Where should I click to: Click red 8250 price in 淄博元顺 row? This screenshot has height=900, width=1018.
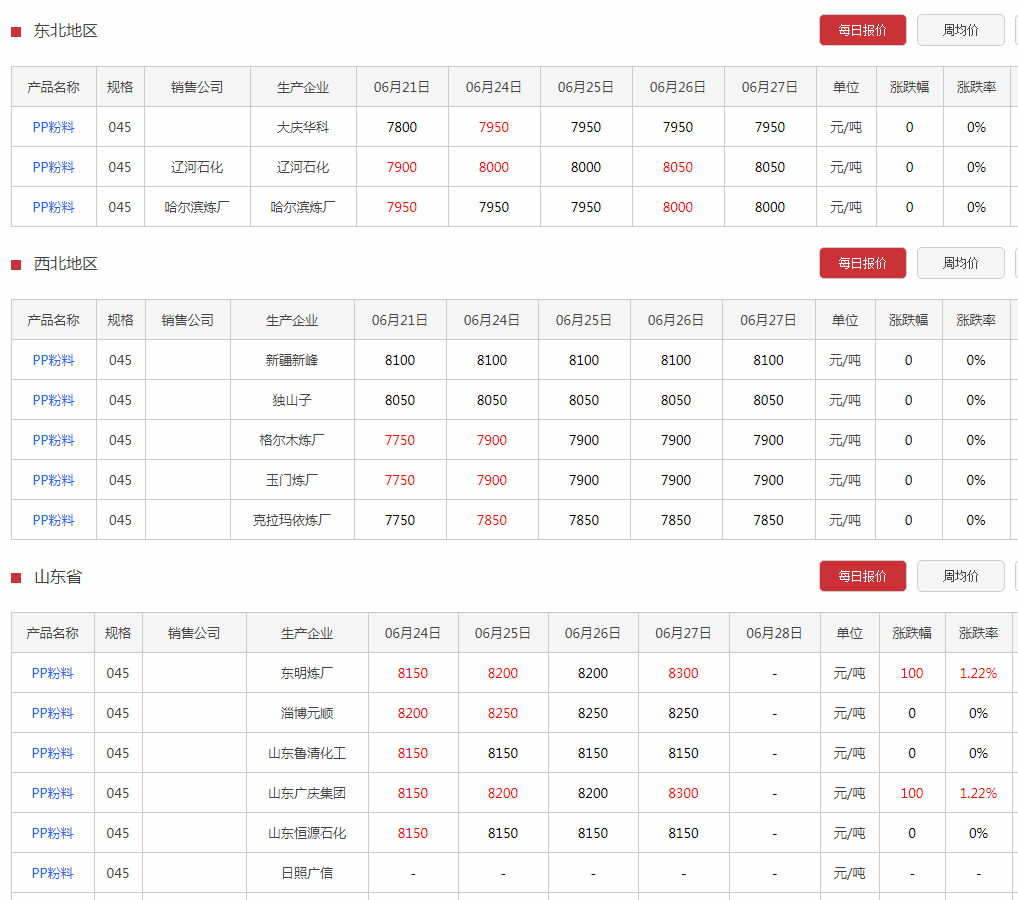pyautogui.click(x=503, y=714)
